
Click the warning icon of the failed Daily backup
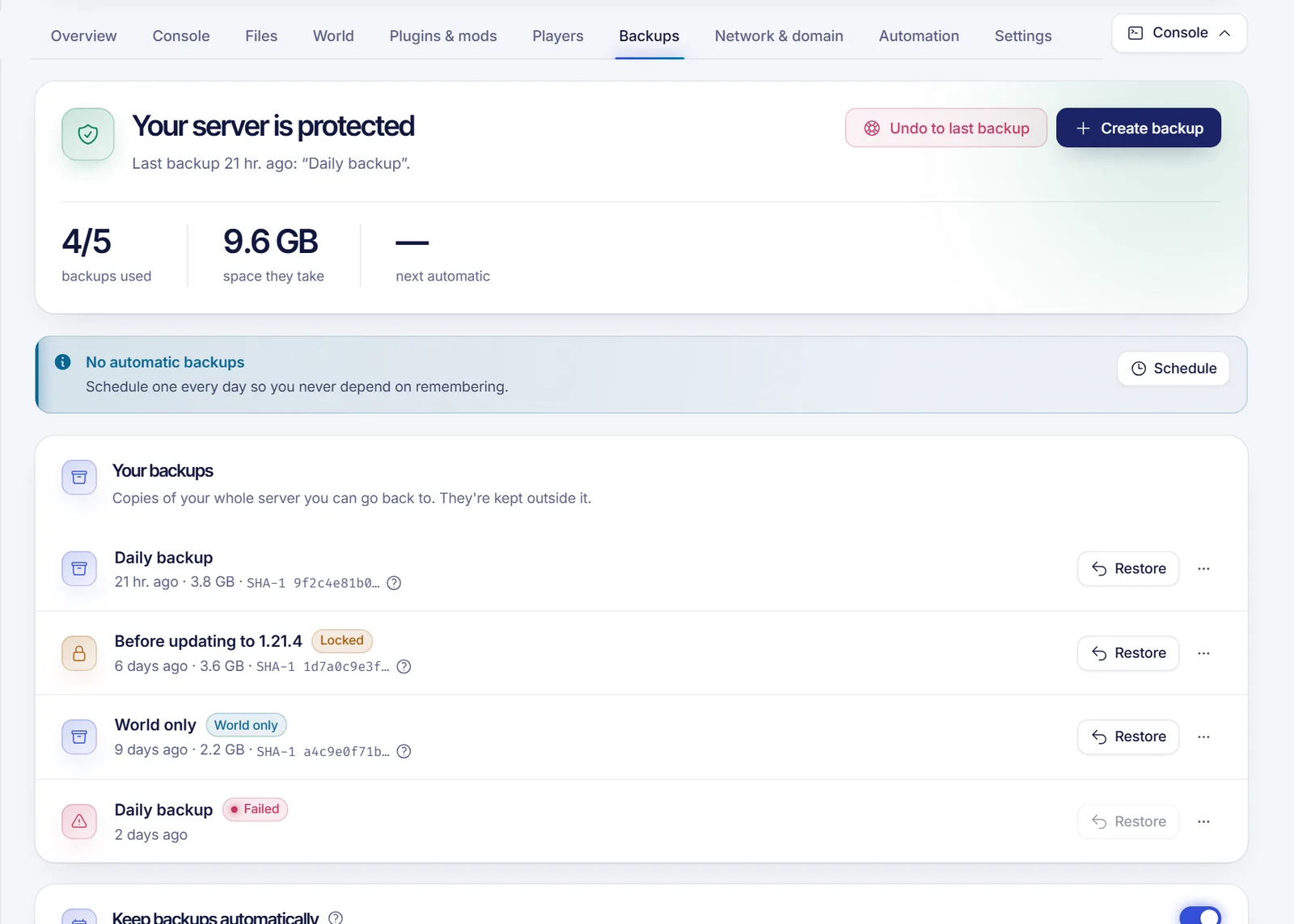[x=79, y=821]
